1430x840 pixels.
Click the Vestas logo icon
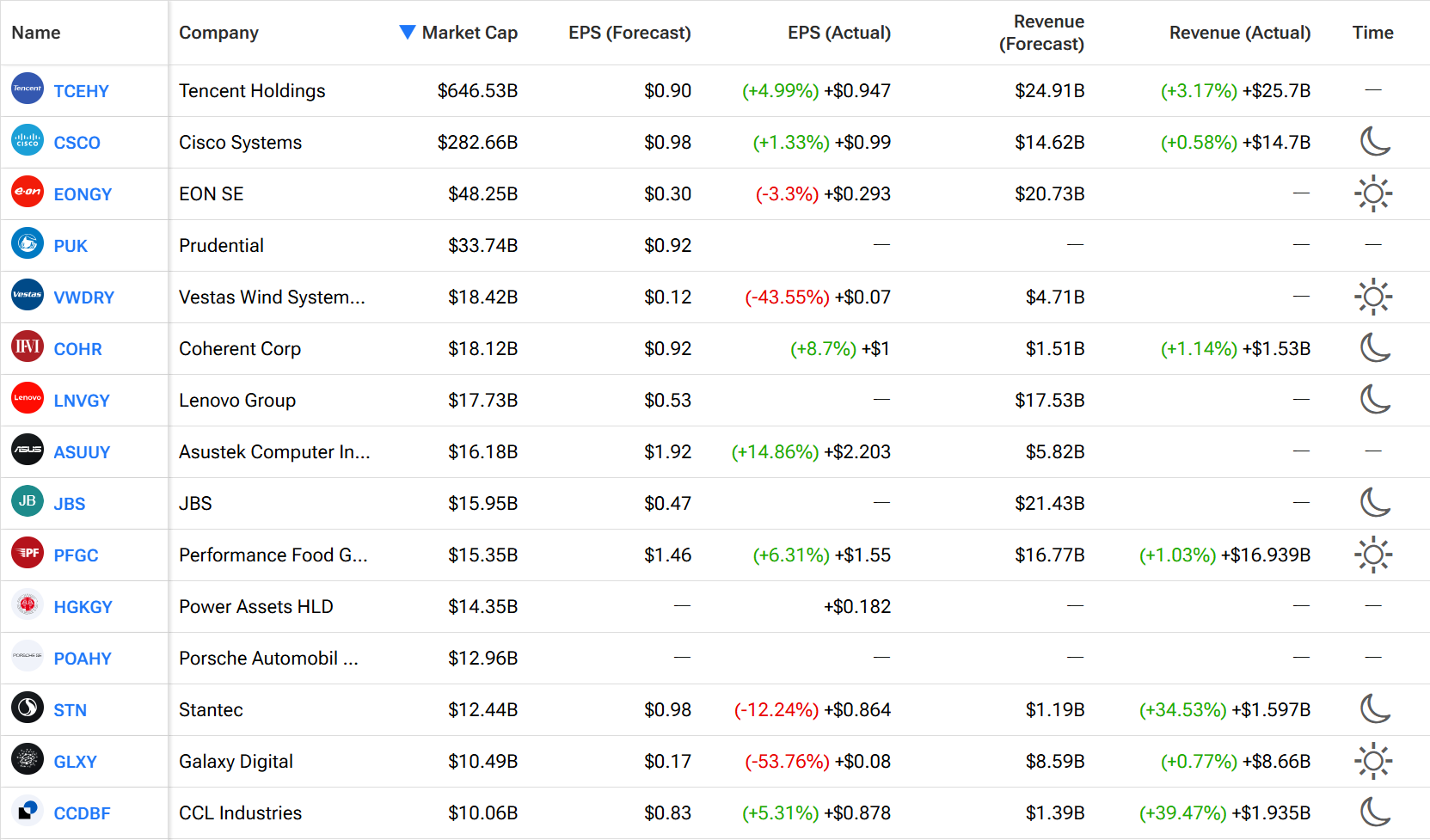tap(28, 295)
